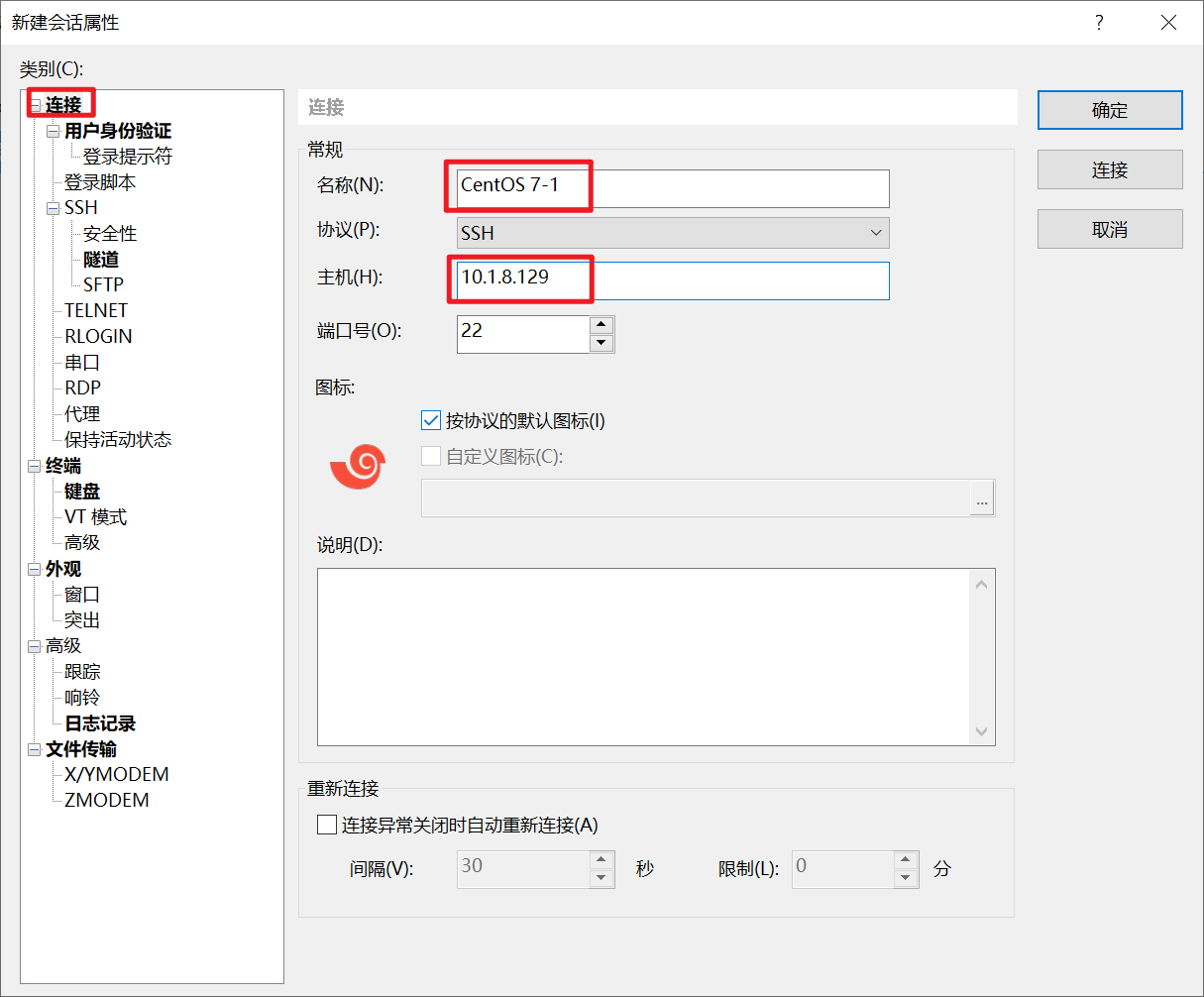
Task: Click the 连接 button on the right
Action: 1110,169
